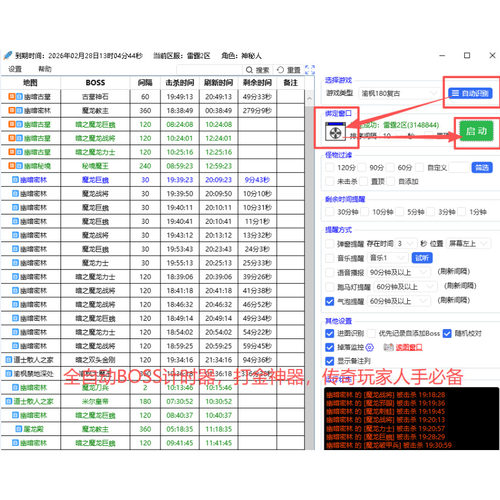Click the blue map icon on 米尔皇帝 row
500x500 pixels.
click(9, 401)
